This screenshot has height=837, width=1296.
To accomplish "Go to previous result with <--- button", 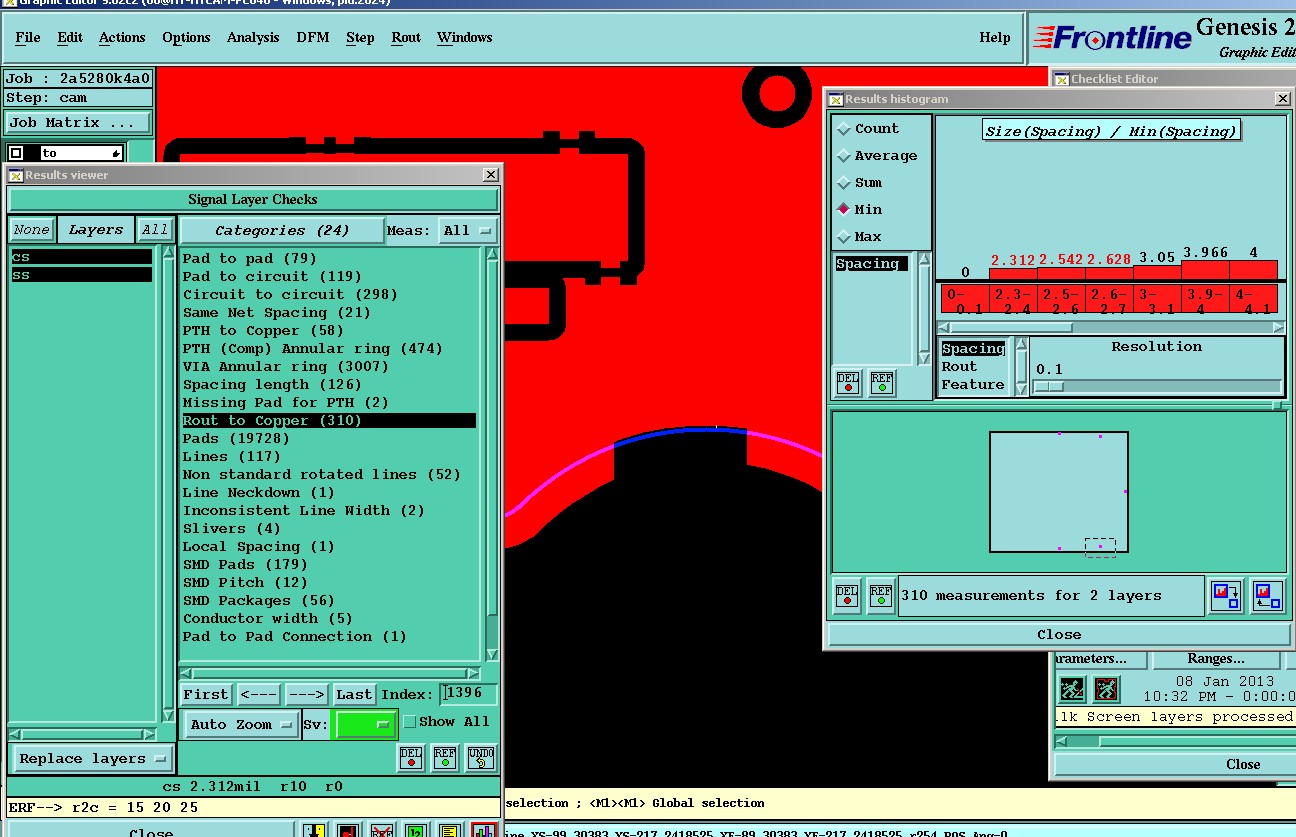I will point(260,694).
